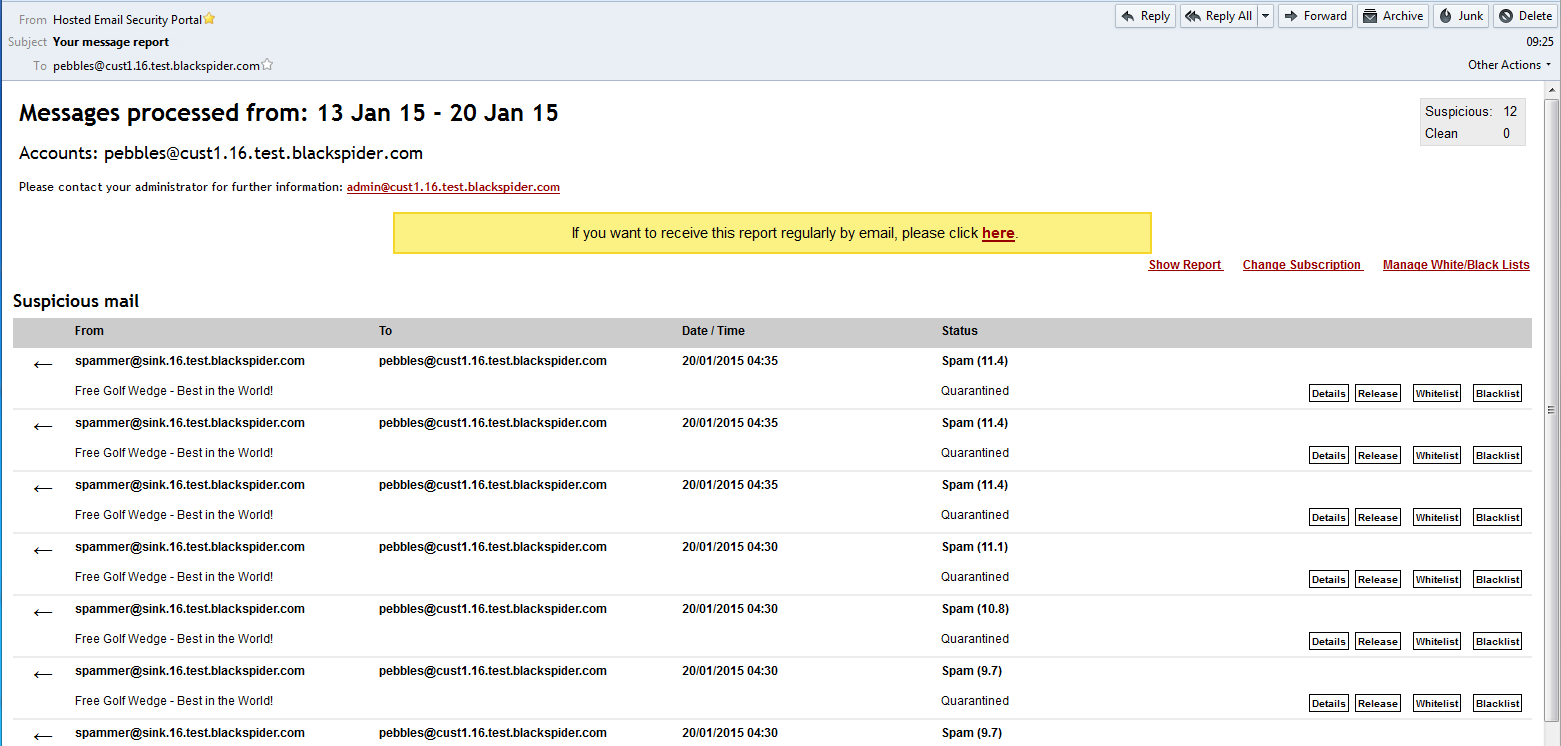Click Change Subscription
Screen dimensions: 1561x746
[x=1301, y=264]
